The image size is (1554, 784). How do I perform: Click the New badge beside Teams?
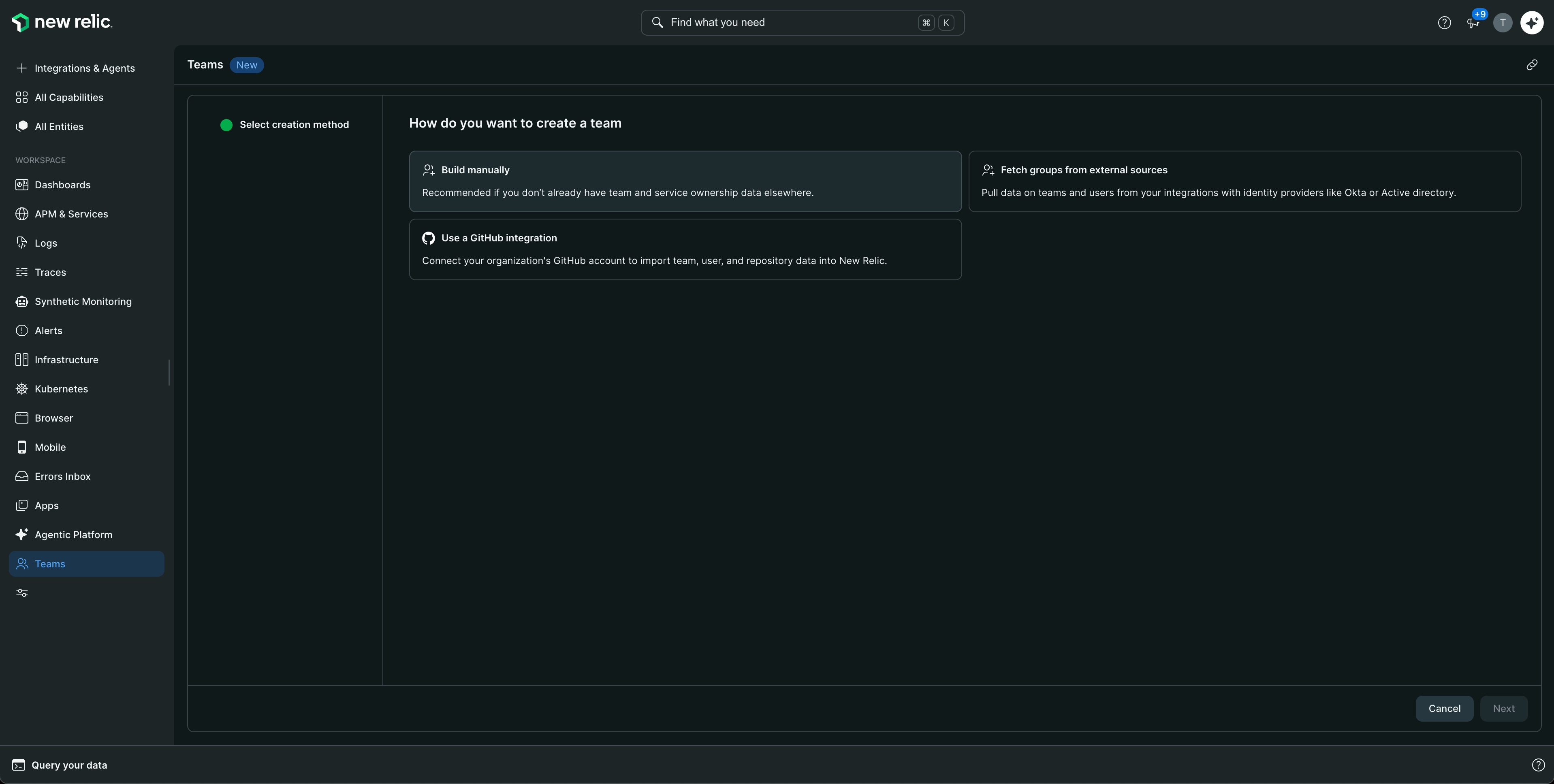(x=247, y=65)
